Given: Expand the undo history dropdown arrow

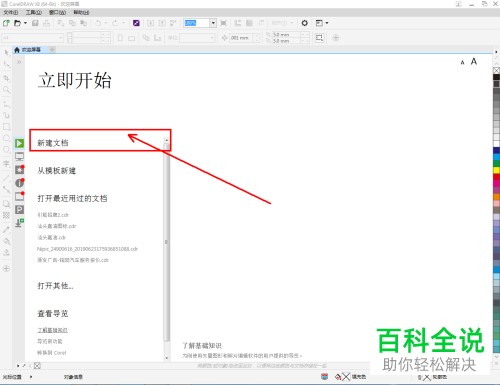Looking at the screenshot, I should click(106, 23).
